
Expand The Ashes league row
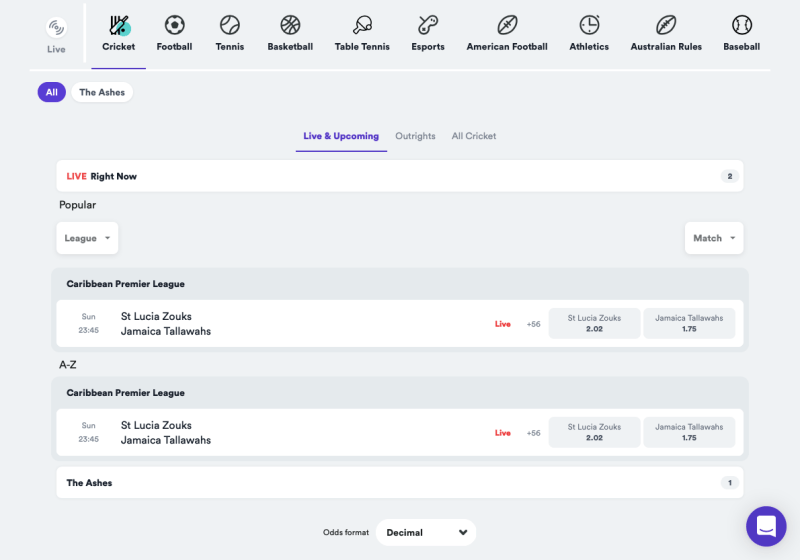point(400,483)
